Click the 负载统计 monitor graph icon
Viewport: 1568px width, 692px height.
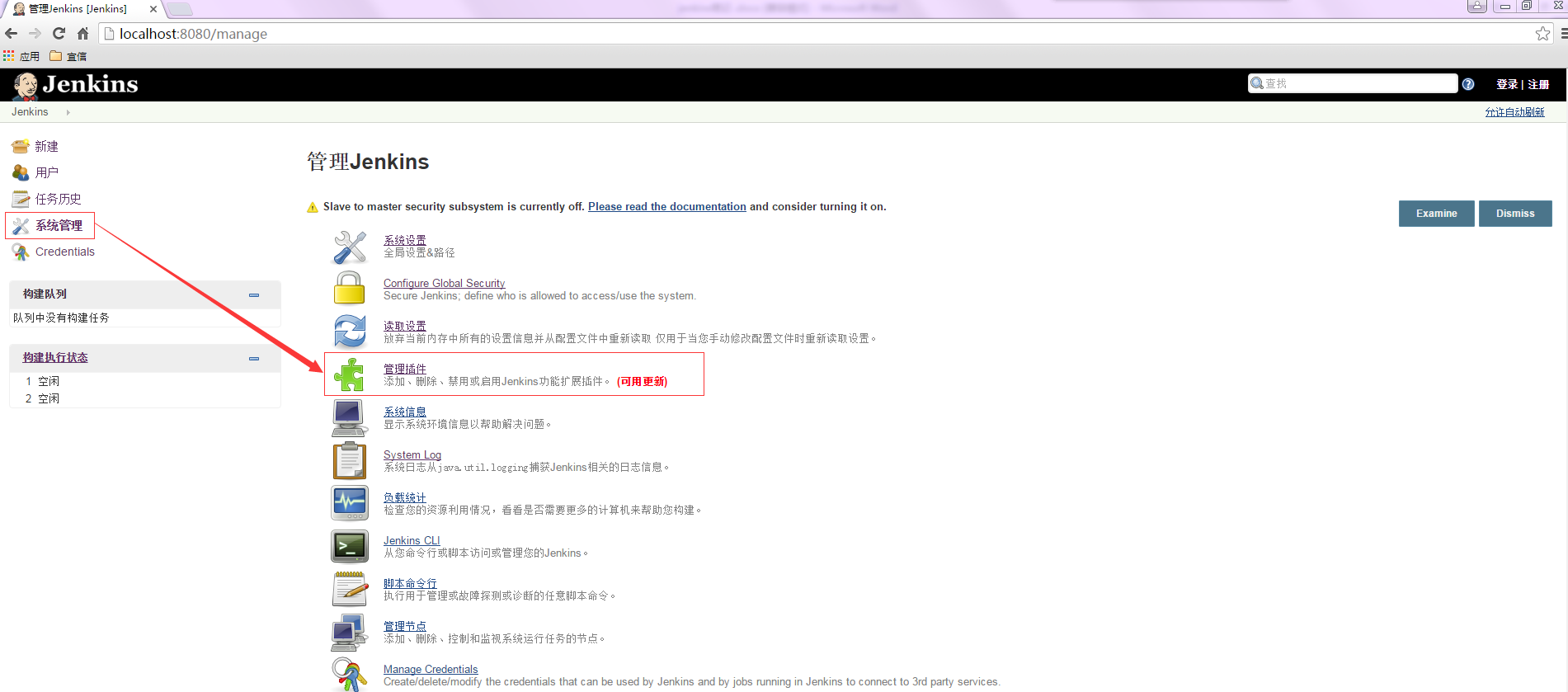tap(350, 503)
